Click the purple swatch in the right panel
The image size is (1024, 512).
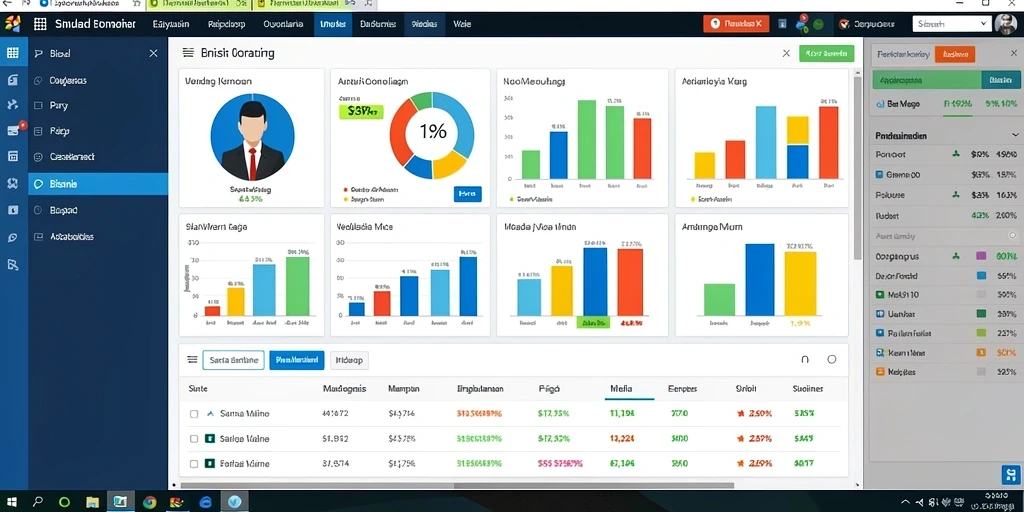click(x=980, y=257)
